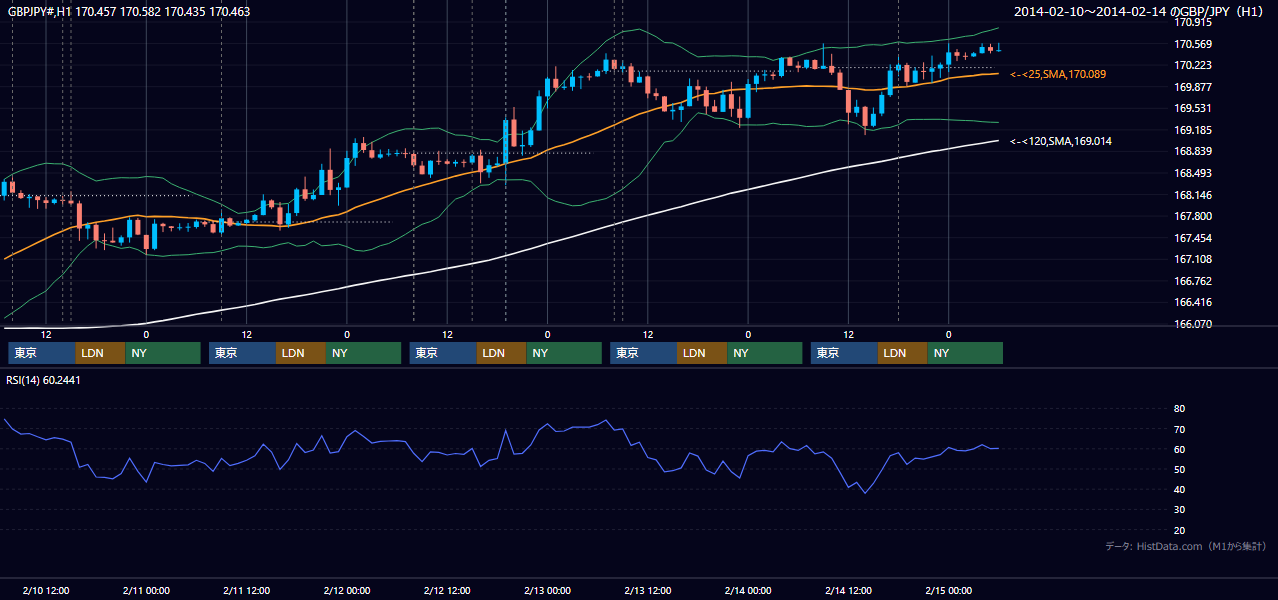The height and width of the screenshot is (600, 1278).
Task: Click the GBPJPY#,H1 price header text
Action: pos(129,12)
